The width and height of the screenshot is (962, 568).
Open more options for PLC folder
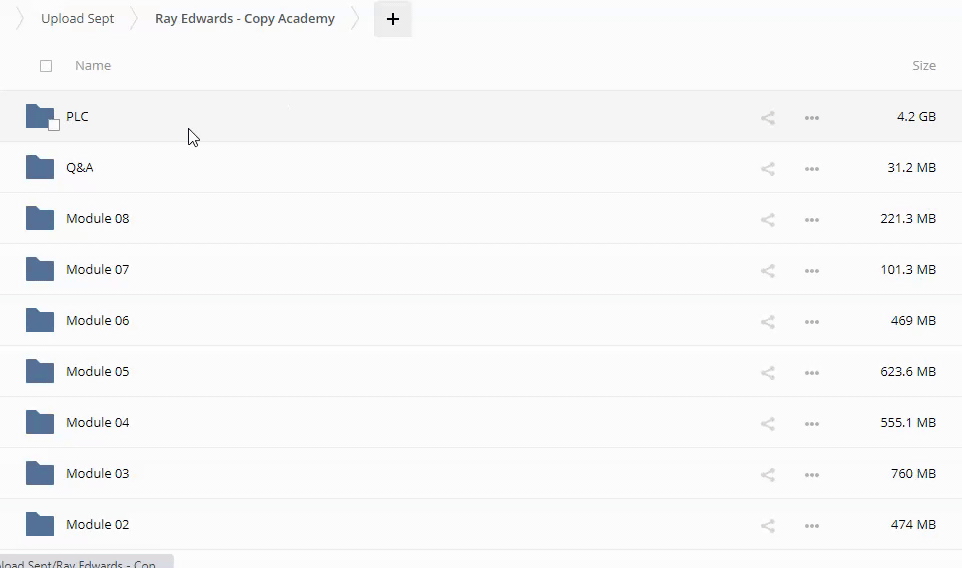[x=812, y=117]
